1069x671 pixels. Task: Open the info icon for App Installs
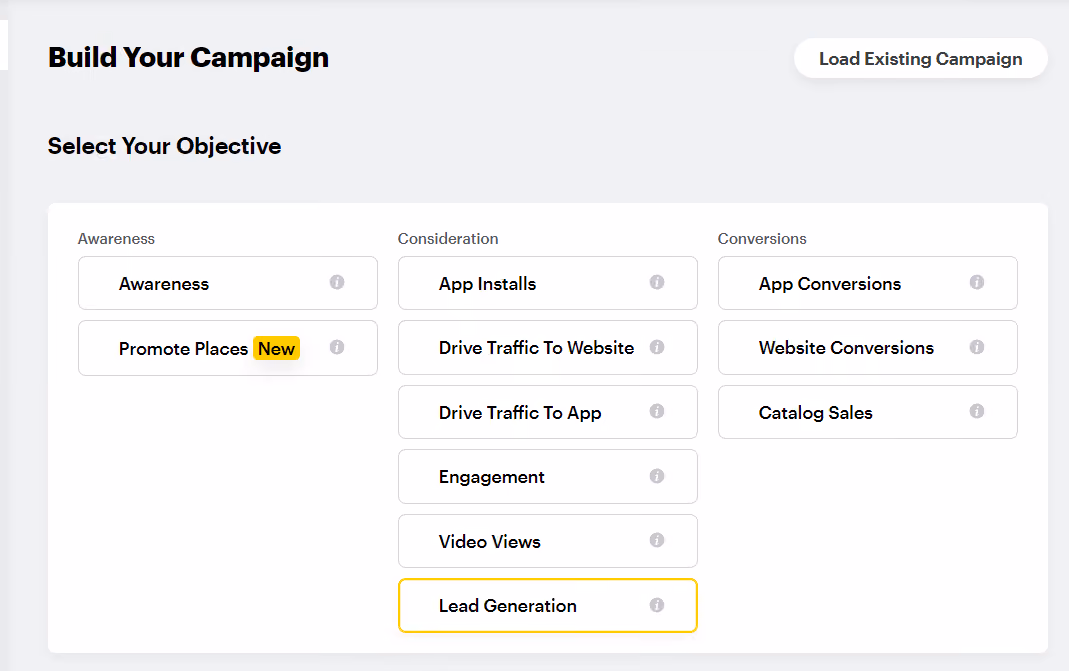coord(657,282)
